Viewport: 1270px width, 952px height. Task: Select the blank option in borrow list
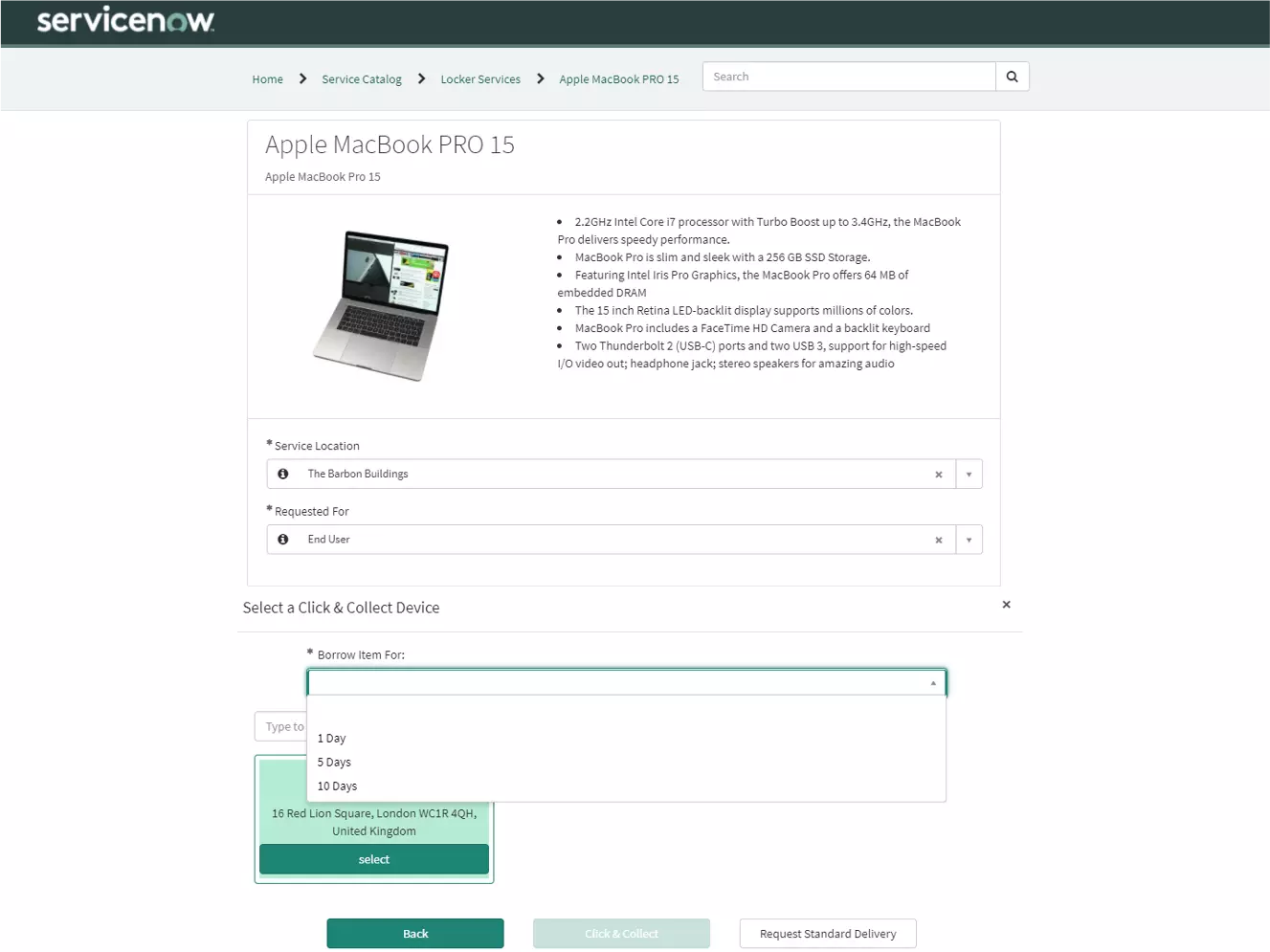(626, 713)
